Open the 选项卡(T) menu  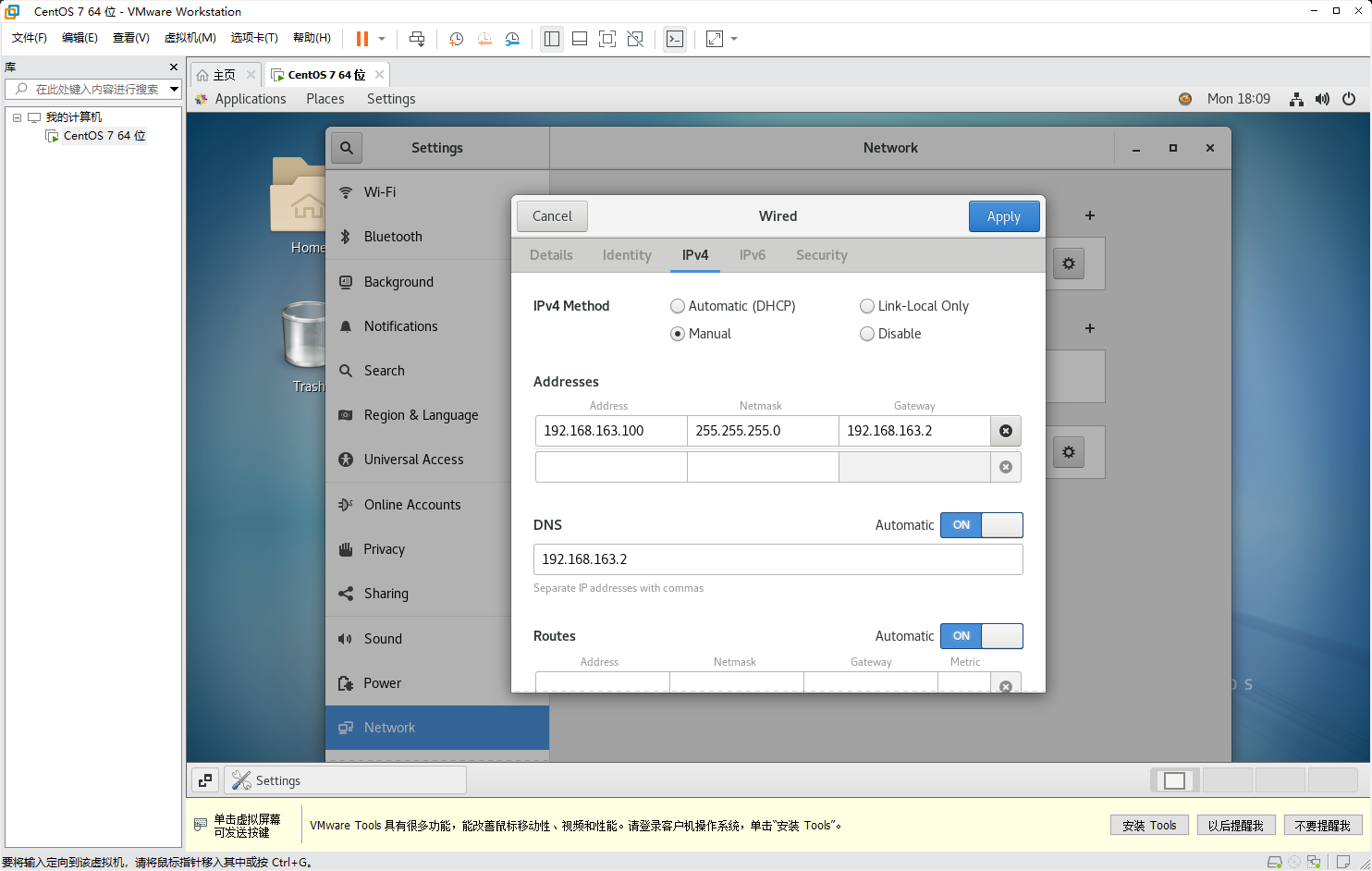tap(254, 38)
